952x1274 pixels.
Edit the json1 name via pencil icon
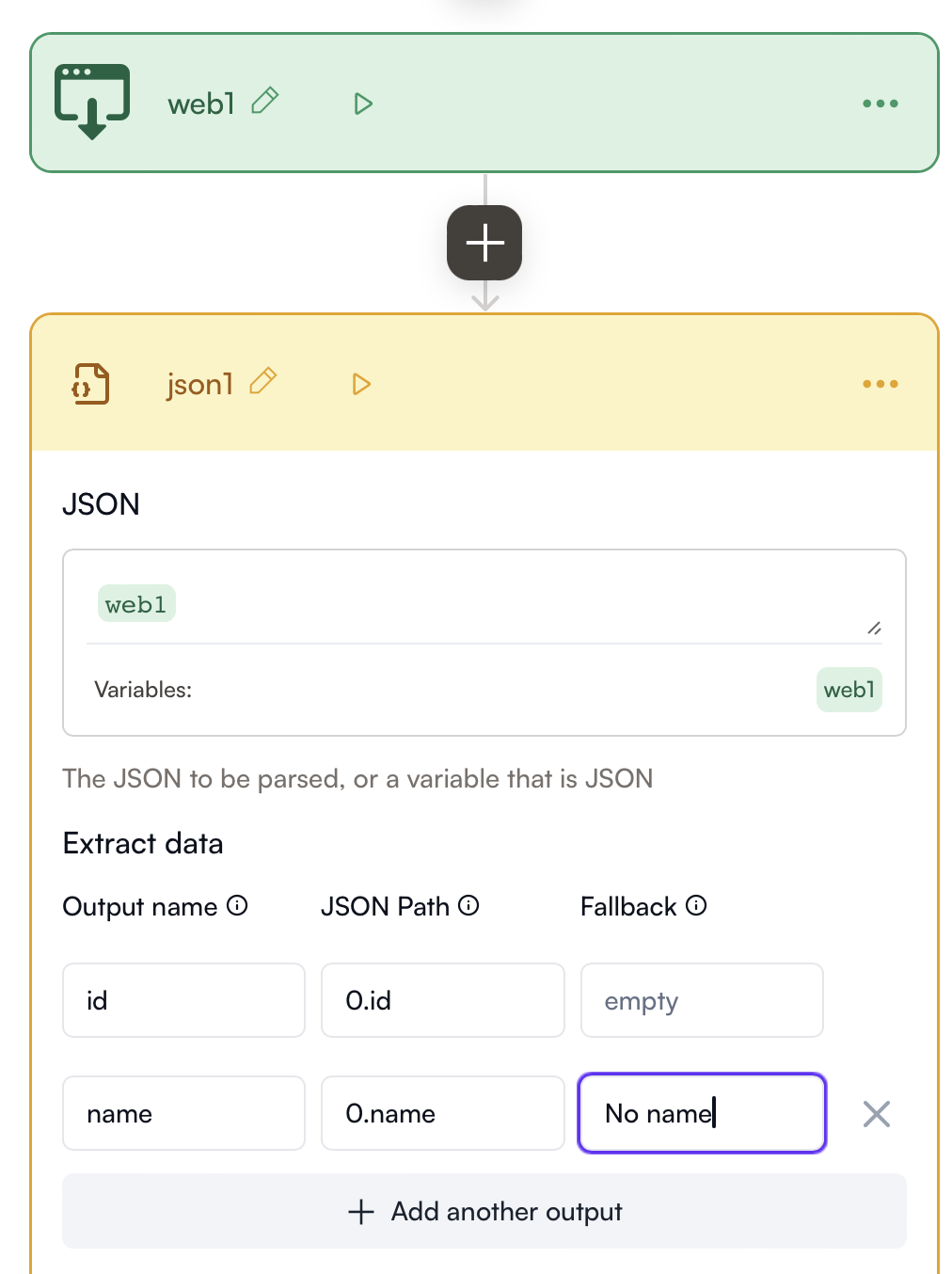[263, 382]
